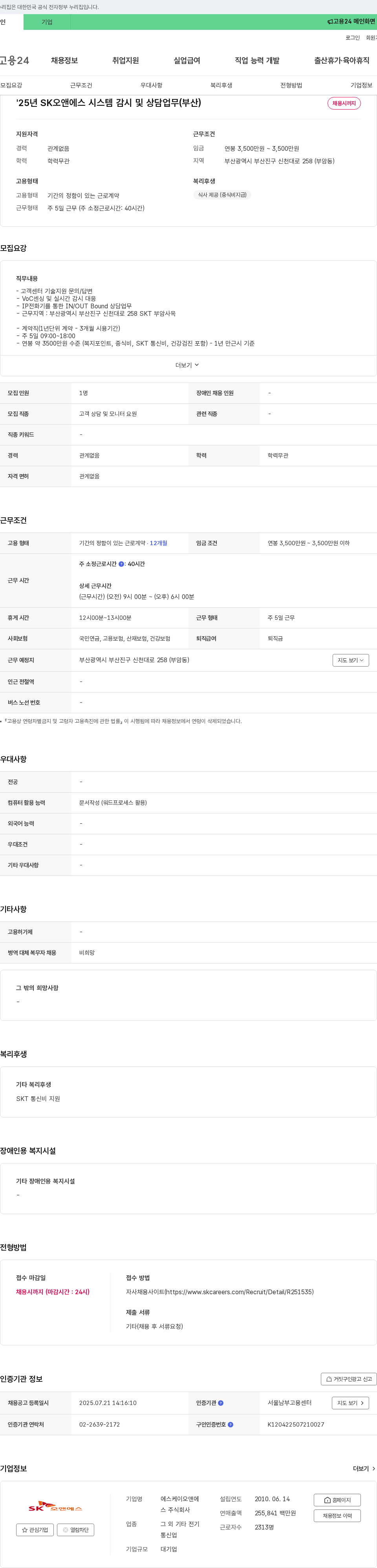Click company name 에스케이오앤에스 주식회사
Image resolution: width=377 pixels, height=1568 pixels.
click(x=180, y=1505)
